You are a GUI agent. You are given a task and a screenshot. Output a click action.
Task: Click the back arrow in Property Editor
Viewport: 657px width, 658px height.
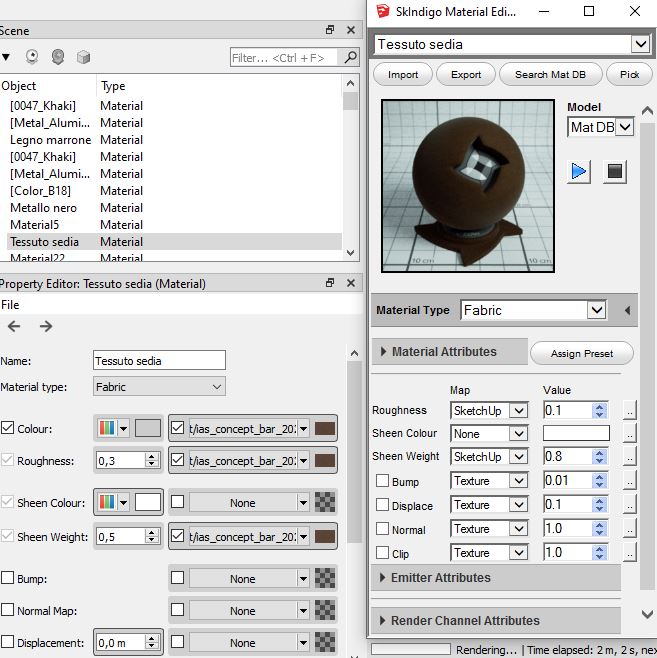[14, 326]
